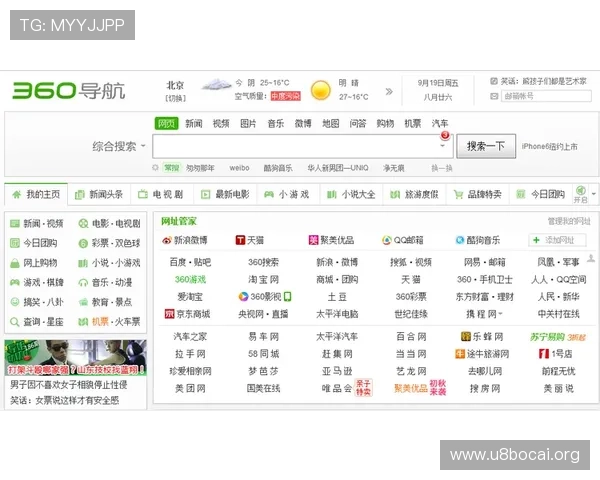Click the 换一换 link under search box
Viewport: 600px width, 480px height.
[x=442, y=168]
